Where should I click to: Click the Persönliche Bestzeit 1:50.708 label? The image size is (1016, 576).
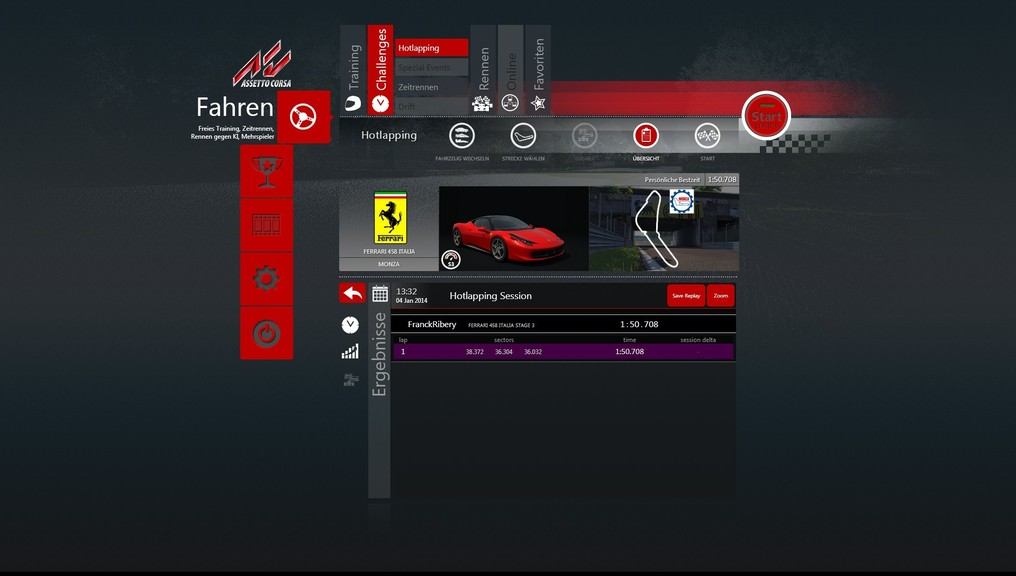[690, 179]
